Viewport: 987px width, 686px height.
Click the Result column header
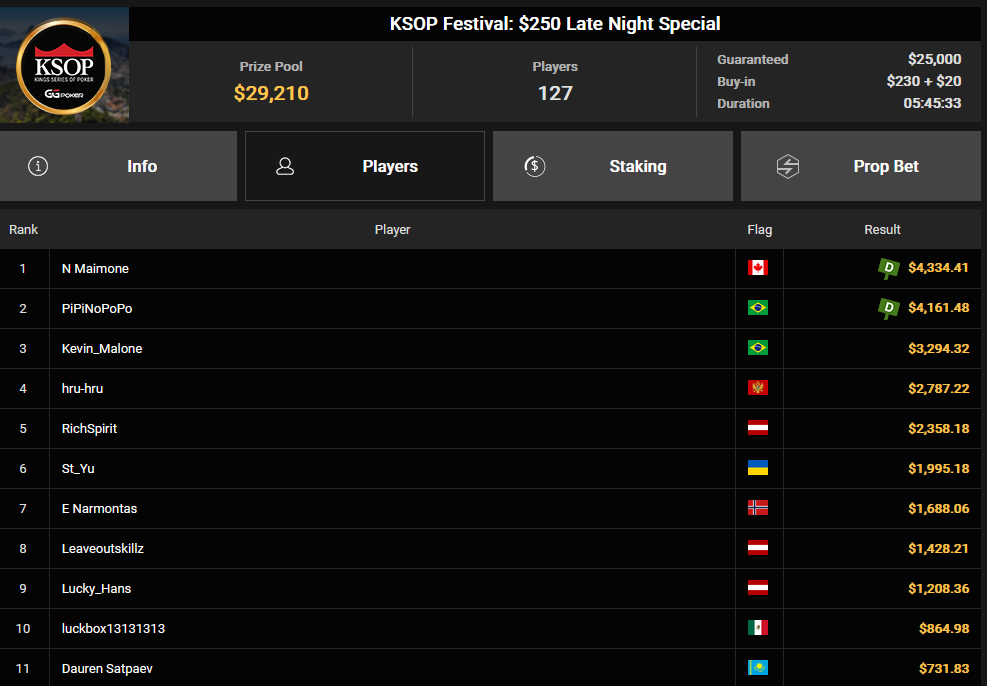coord(882,230)
